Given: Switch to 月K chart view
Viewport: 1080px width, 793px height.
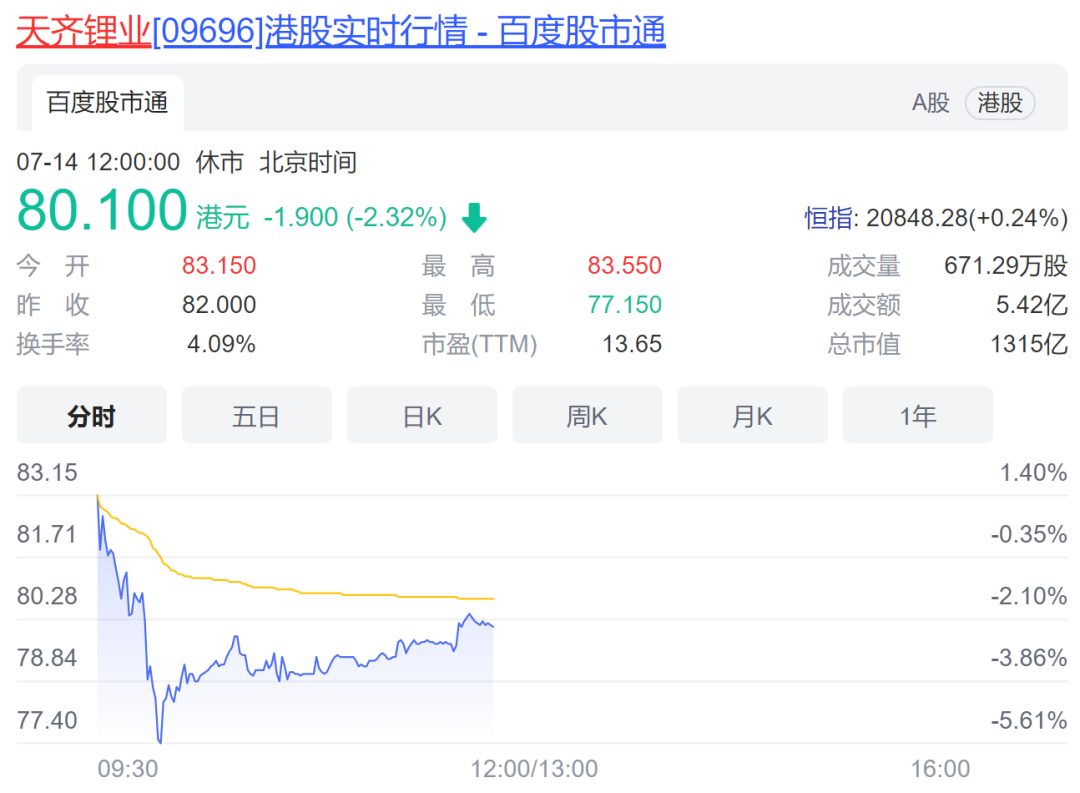Looking at the screenshot, I should [752, 416].
